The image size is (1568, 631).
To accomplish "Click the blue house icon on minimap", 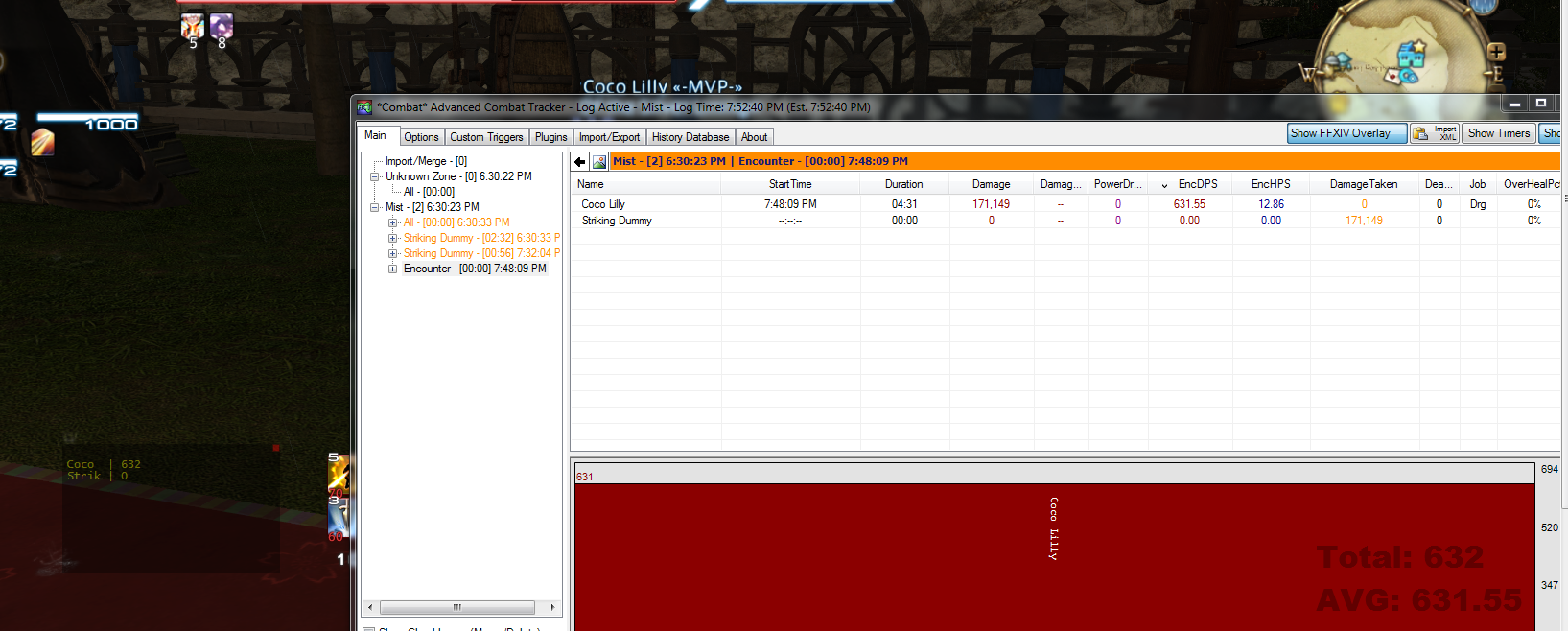I will coord(1412,54).
